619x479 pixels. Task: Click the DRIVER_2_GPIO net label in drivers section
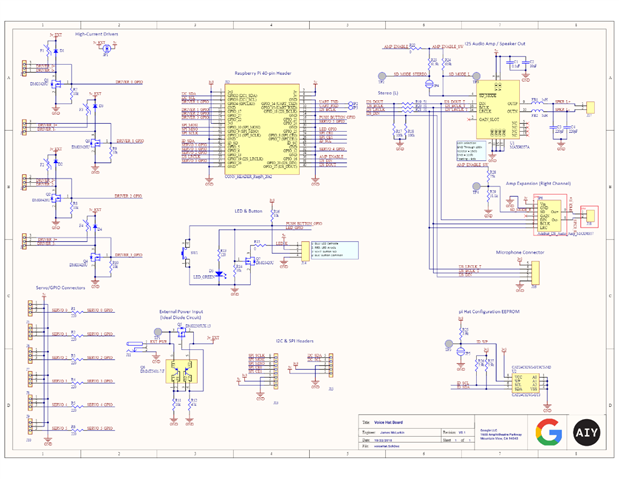click(x=128, y=196)
